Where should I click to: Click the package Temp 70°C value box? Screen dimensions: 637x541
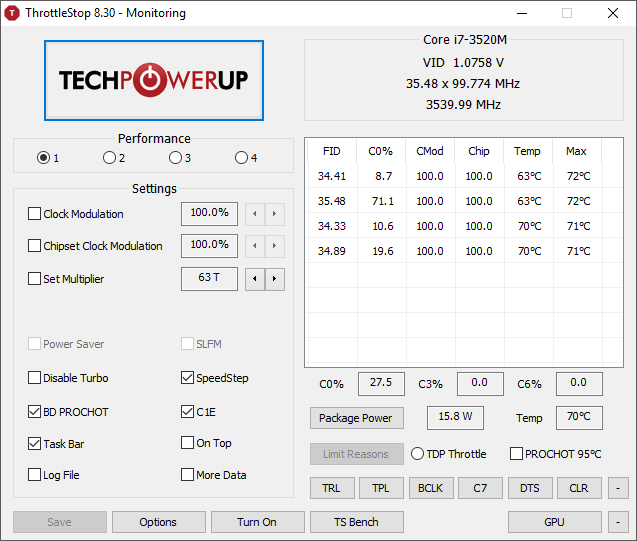579,418
